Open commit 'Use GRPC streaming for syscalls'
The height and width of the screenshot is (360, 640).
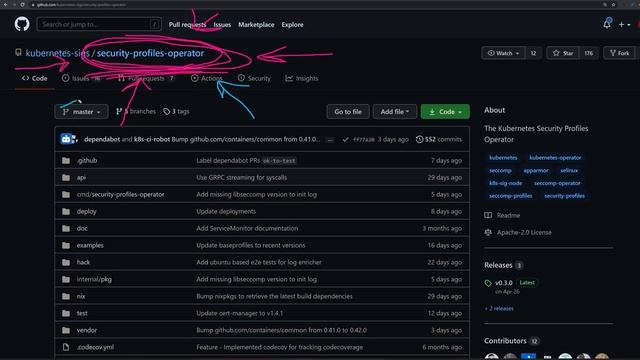point(242,178)
